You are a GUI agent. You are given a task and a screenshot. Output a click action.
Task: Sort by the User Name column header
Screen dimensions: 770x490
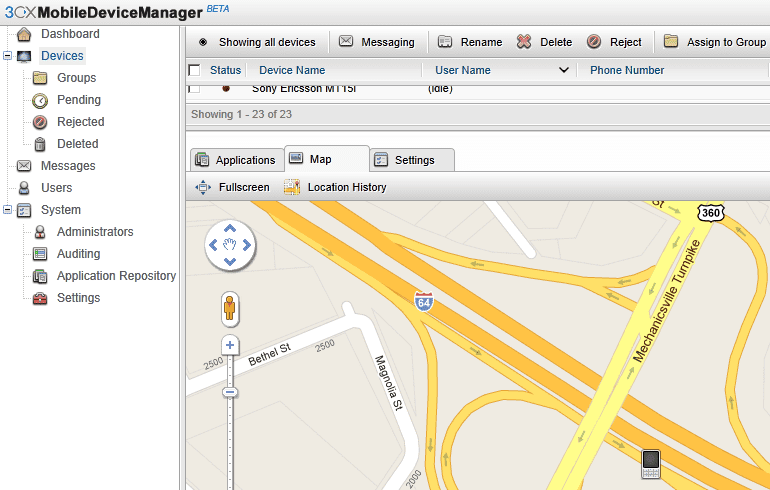pos(463,70)
